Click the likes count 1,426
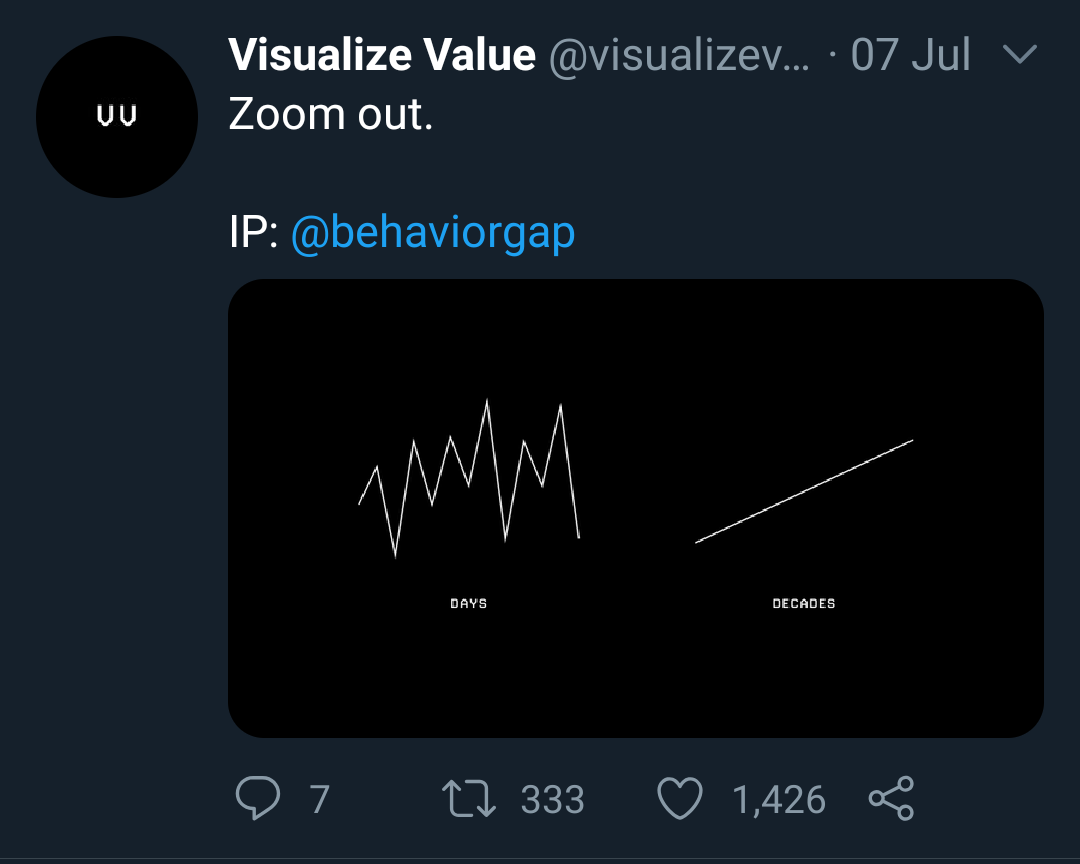Screen dimensions: 1080x864 778,800
